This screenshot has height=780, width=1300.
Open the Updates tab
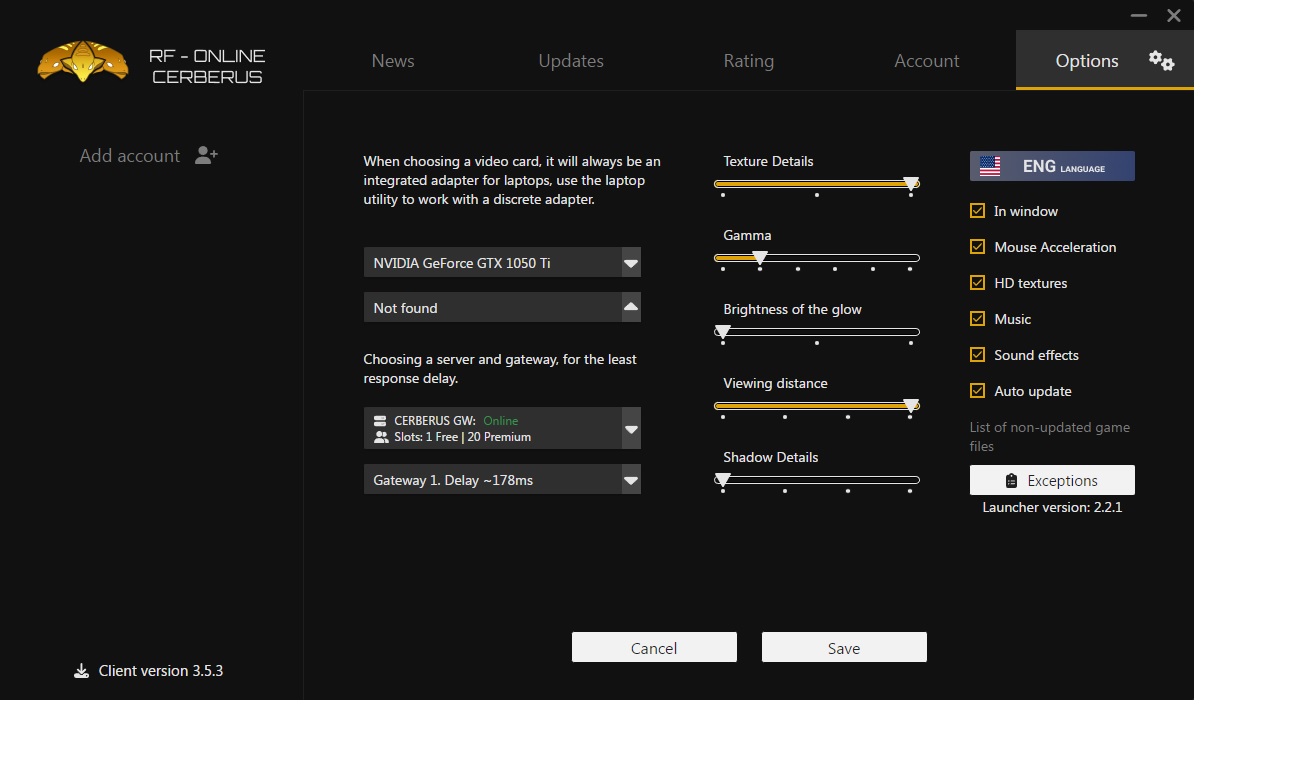(571, 61)
